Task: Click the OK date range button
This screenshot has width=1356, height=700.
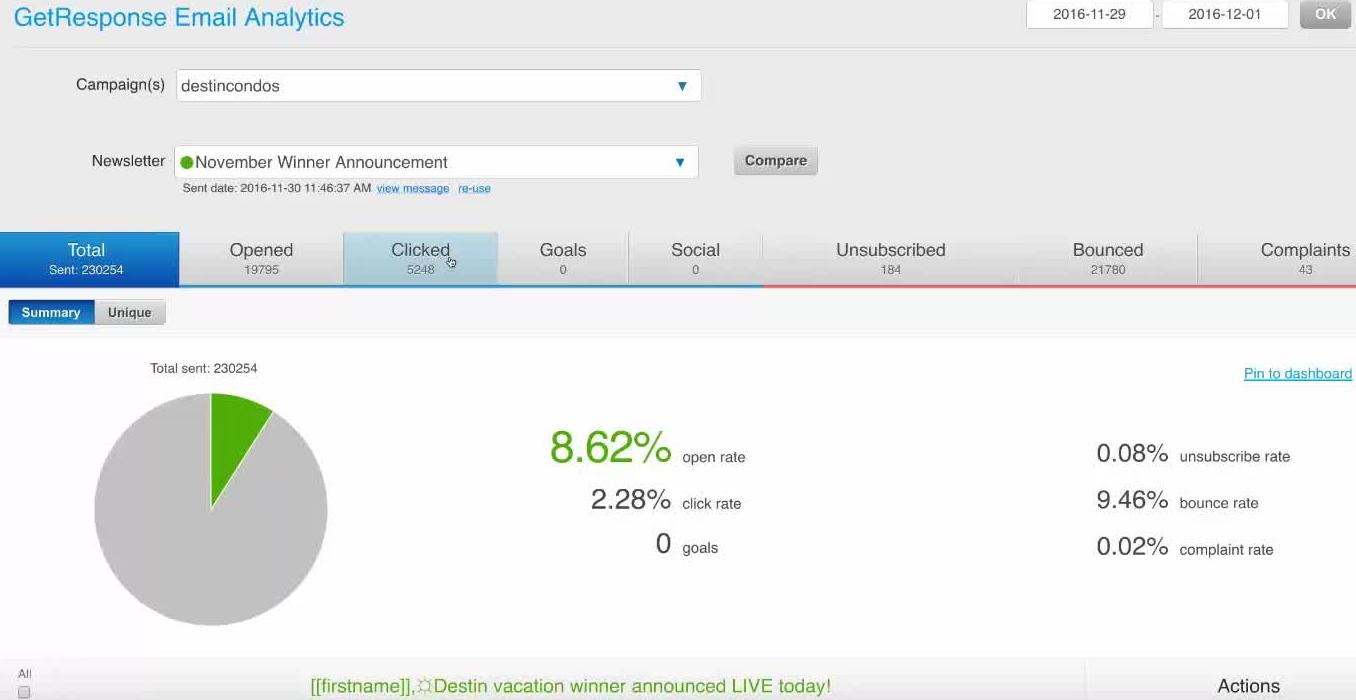Action: point(1325,15)
